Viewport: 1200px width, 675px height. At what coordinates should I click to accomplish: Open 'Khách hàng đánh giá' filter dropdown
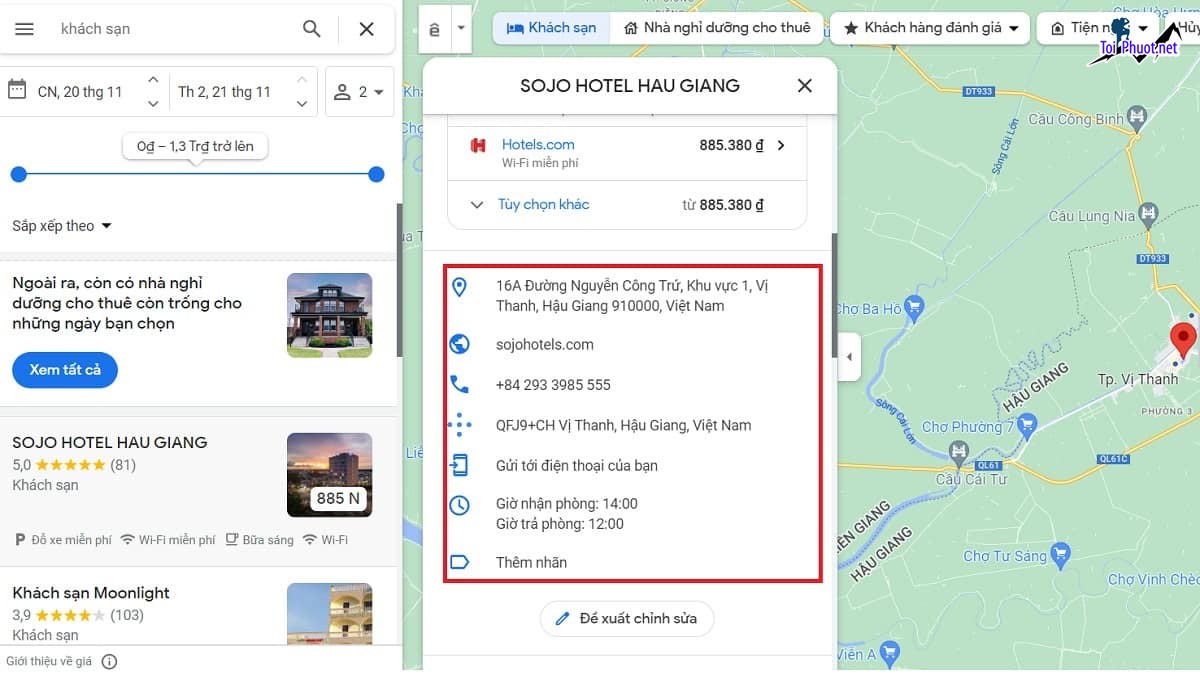931,28
